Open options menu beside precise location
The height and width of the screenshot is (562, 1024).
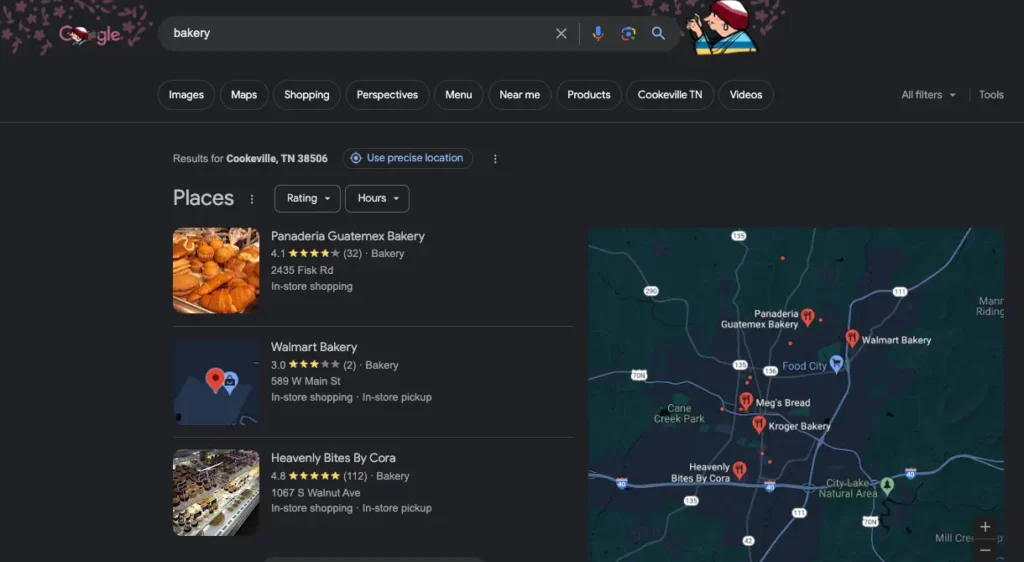(x=495, y=159)
